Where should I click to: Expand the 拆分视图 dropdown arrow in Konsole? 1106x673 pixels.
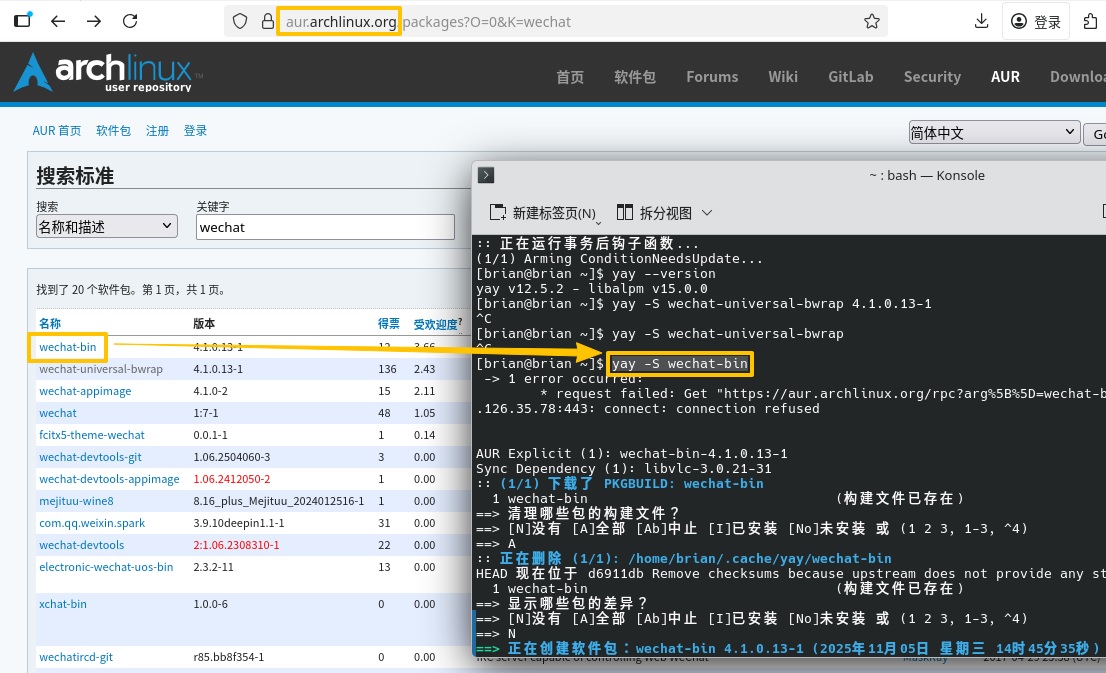[x=707, y=213]
